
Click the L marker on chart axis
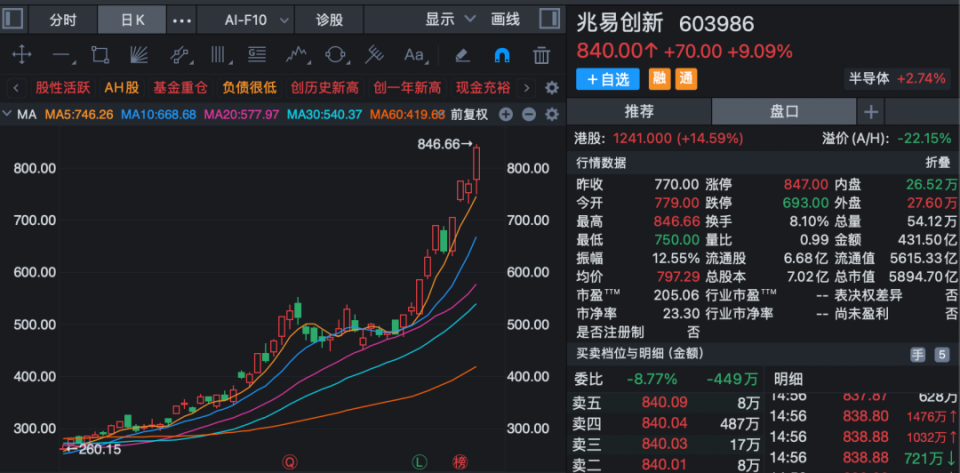pyautogui.click(x=419, y=461)
